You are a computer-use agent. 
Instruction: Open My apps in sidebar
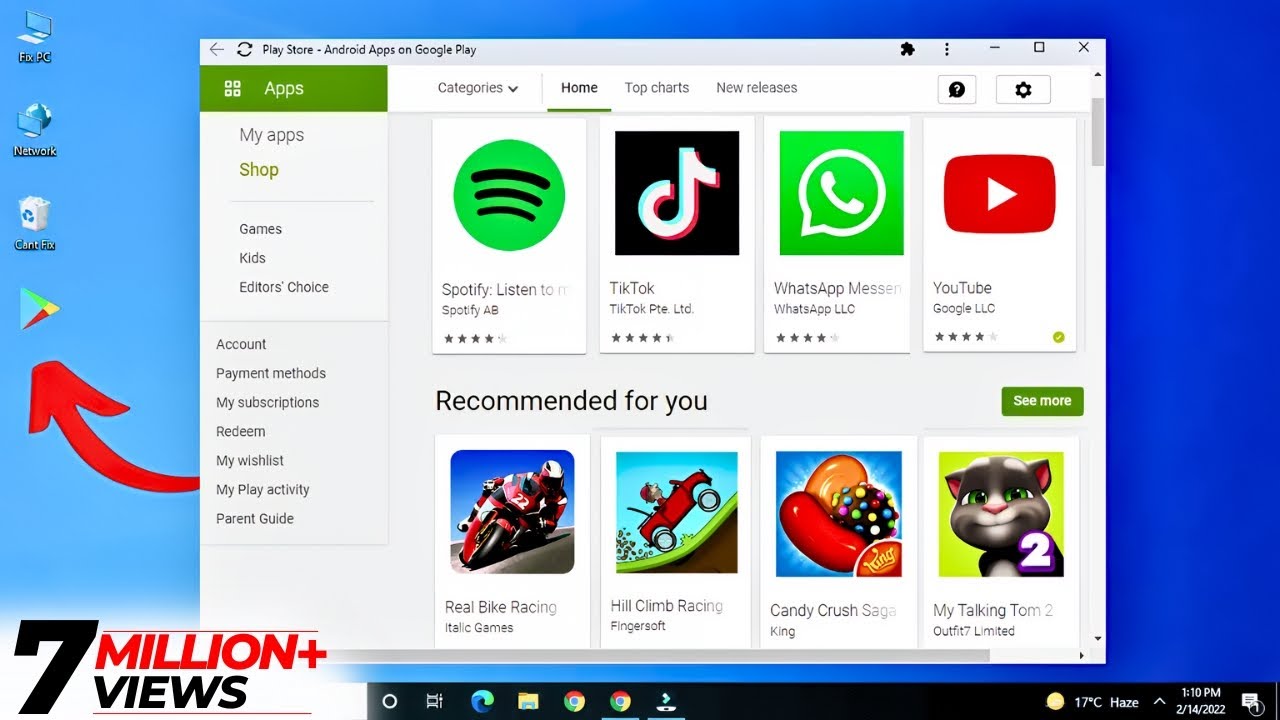[x=271, y=135]
